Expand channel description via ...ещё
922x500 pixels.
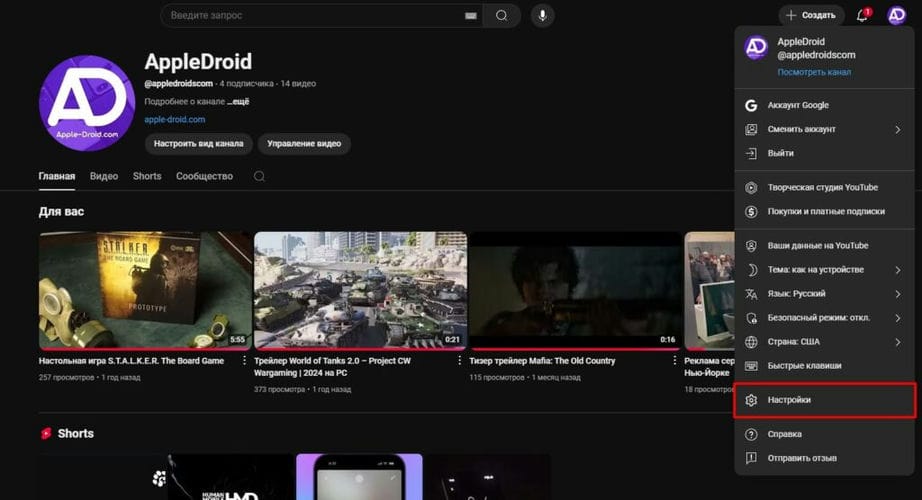click(238, 102)
